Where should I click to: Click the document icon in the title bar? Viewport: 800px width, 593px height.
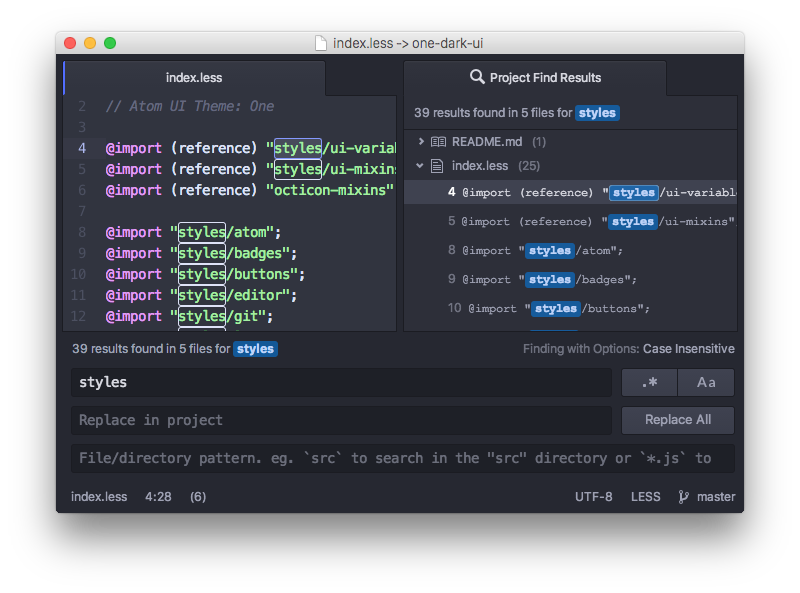pyautogui.click(x=320, y=43)
